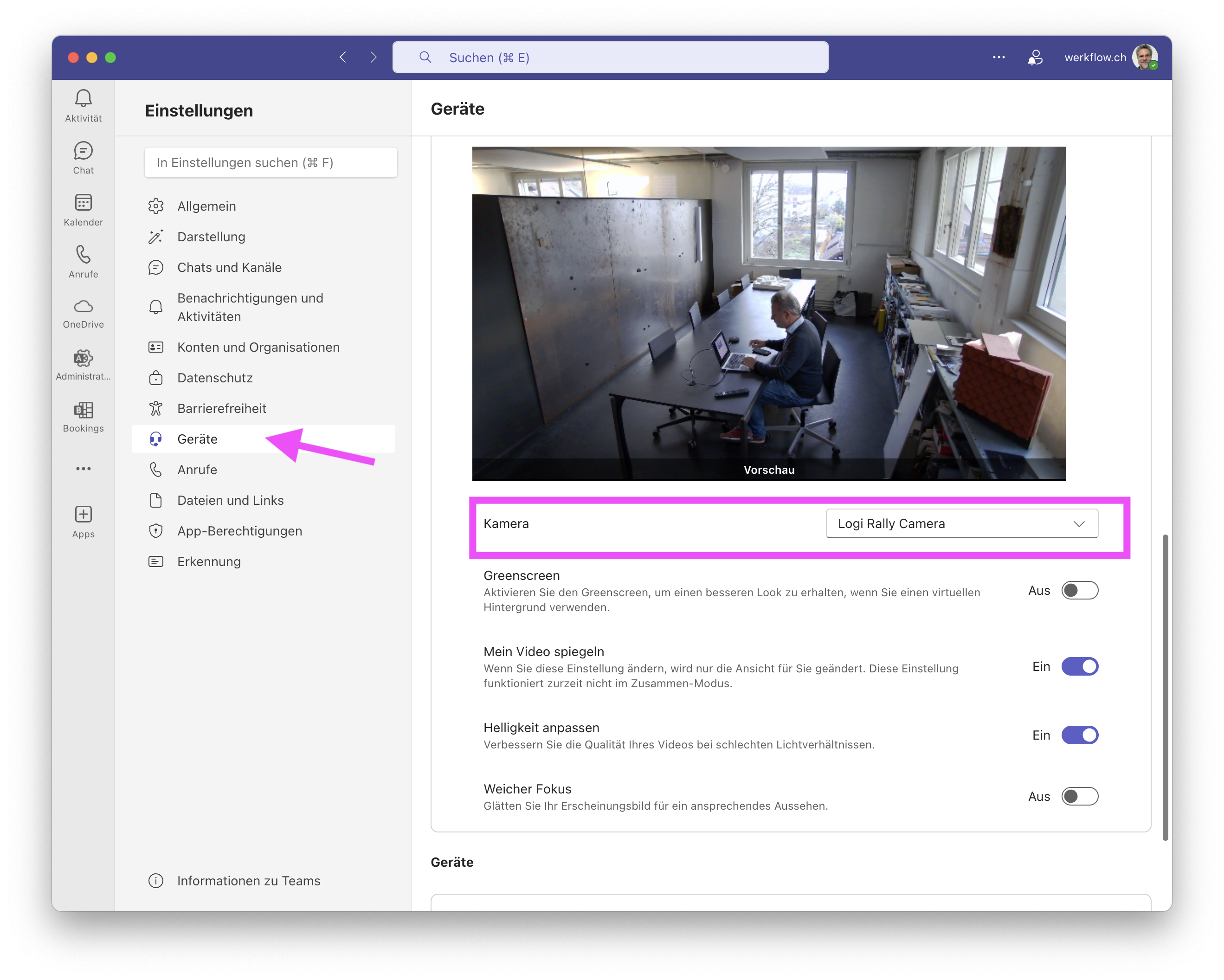Select Barrierefreiheit settings category

coord(221,409)
